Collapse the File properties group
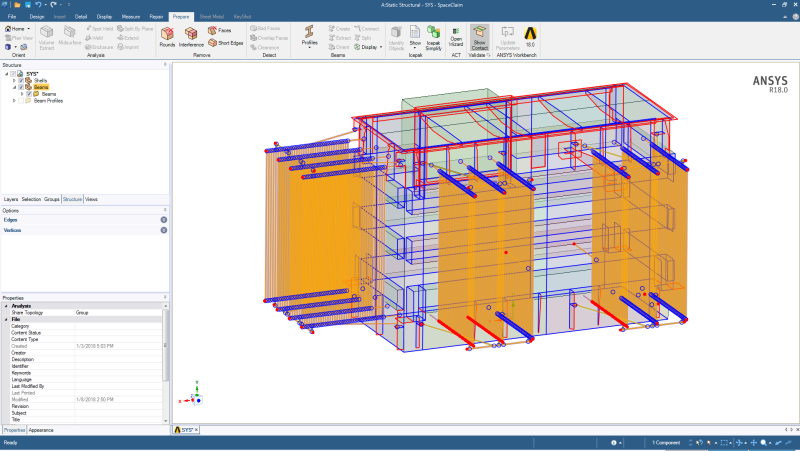Image resolution: width=800 pixels, height=451 pixels. (x=6, y=319)
